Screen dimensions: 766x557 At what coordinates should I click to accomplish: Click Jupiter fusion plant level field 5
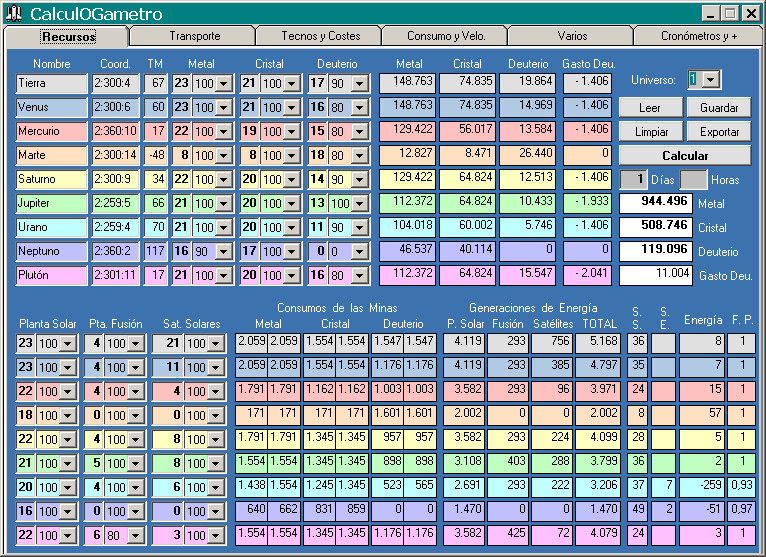pyautogui.click(x=94, y=463)
